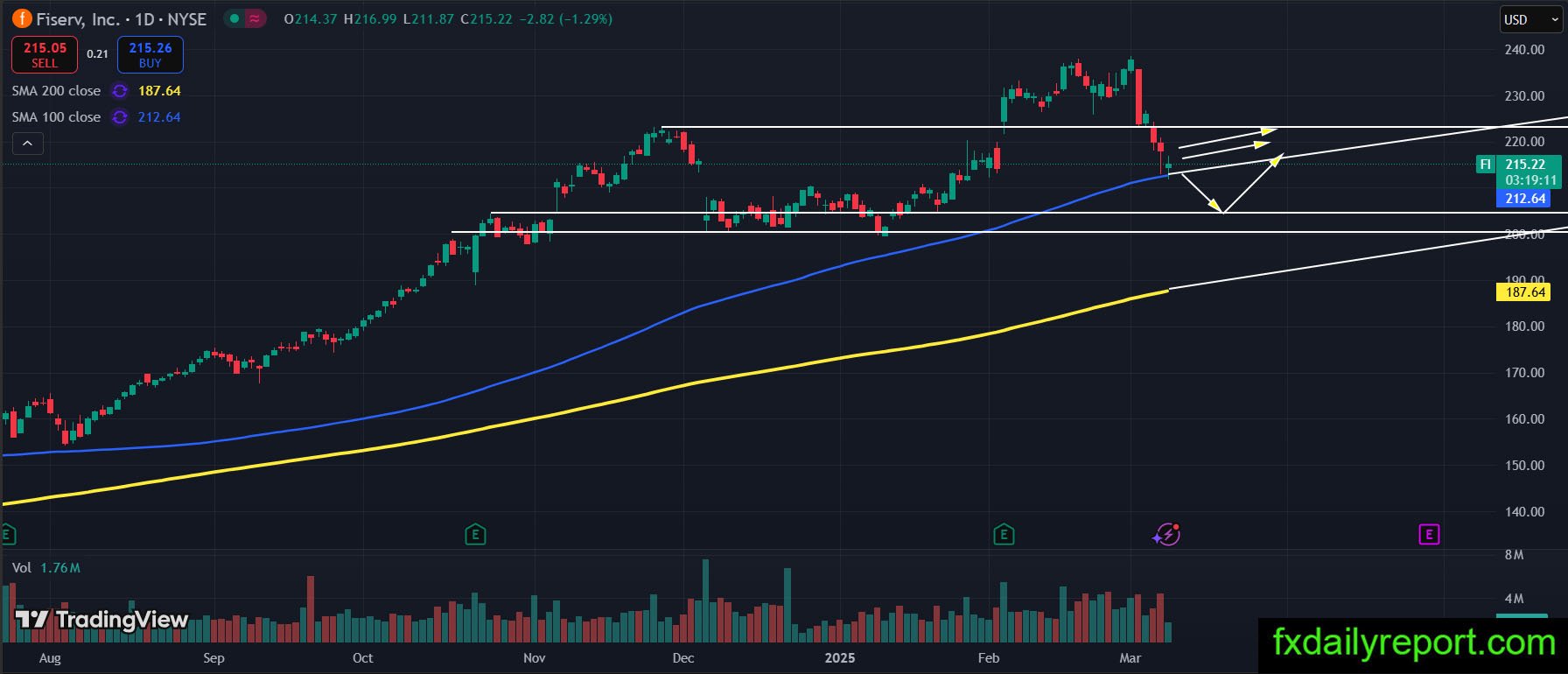The width and height of the screenshot is (1568, 674).
Task: Click the 220.00 price axis label
Action: tap(1524, 142)
